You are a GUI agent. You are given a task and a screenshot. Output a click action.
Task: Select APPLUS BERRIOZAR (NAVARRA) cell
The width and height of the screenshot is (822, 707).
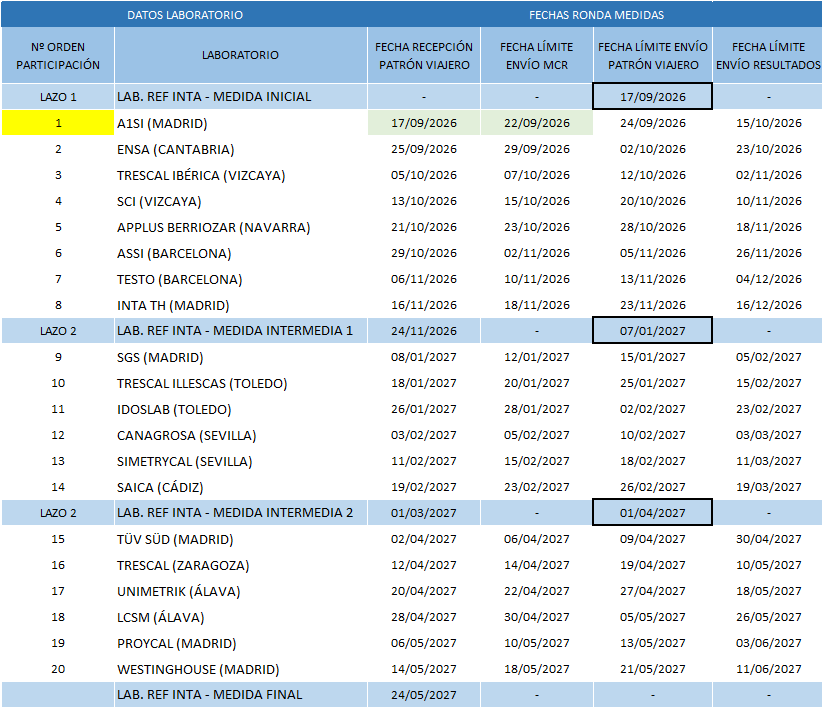pyautogui.click(x=241, y=227)
